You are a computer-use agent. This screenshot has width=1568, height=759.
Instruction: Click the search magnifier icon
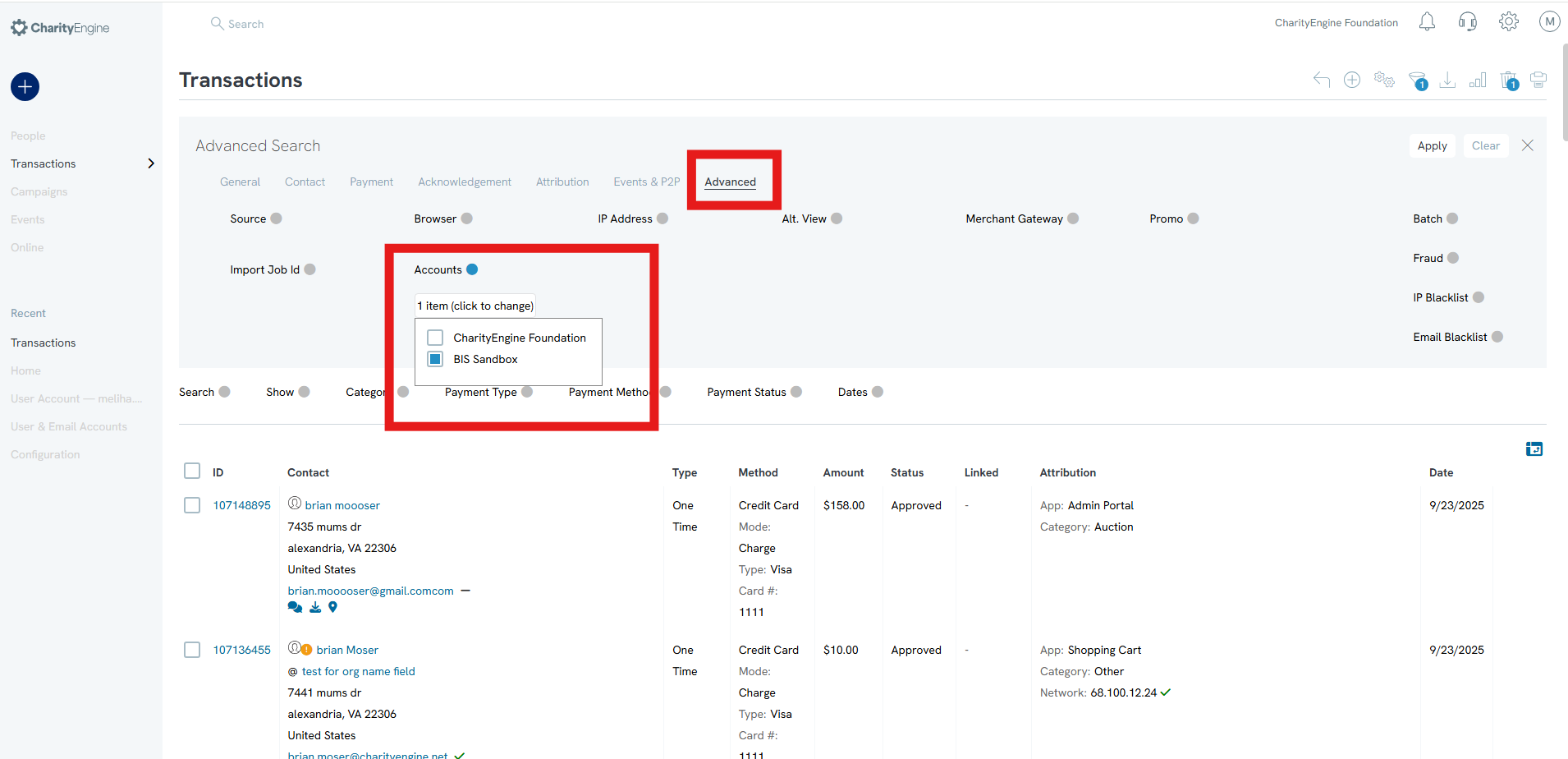[217, 24]
